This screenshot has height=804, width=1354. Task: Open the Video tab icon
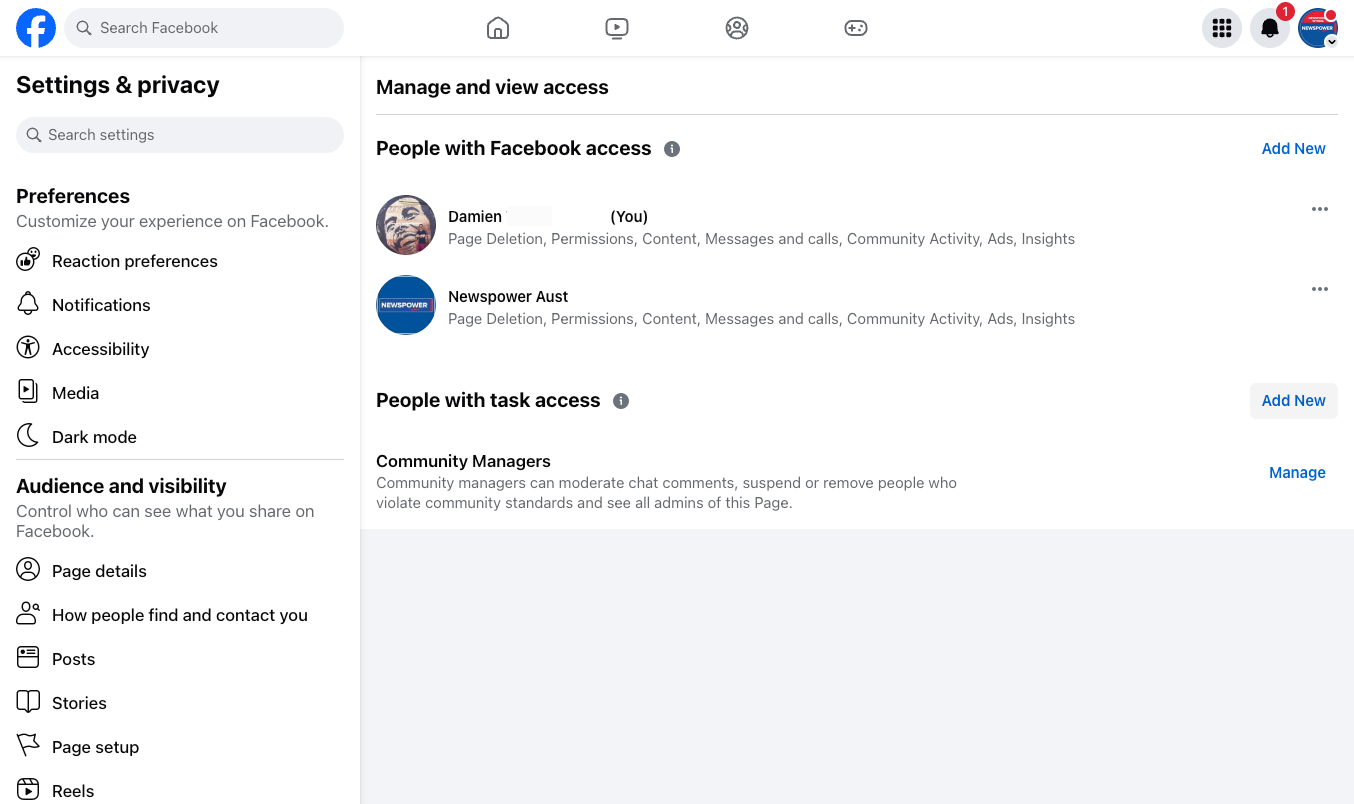(617, 28)
